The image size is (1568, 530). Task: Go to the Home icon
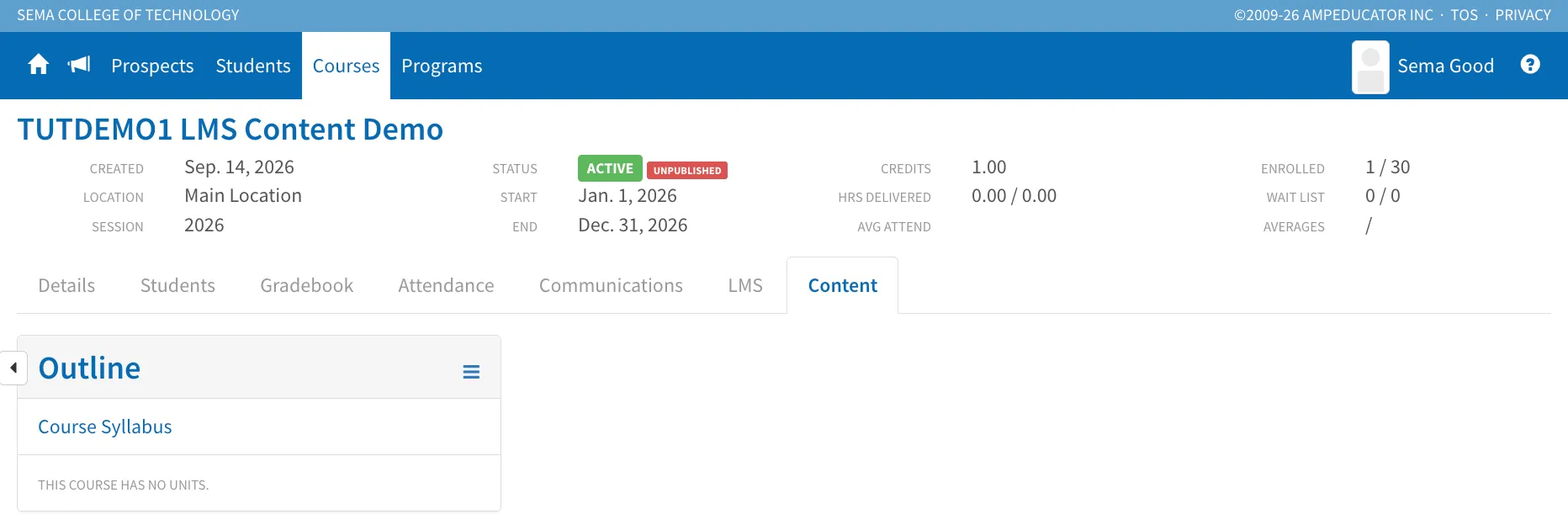coord(39,65)
